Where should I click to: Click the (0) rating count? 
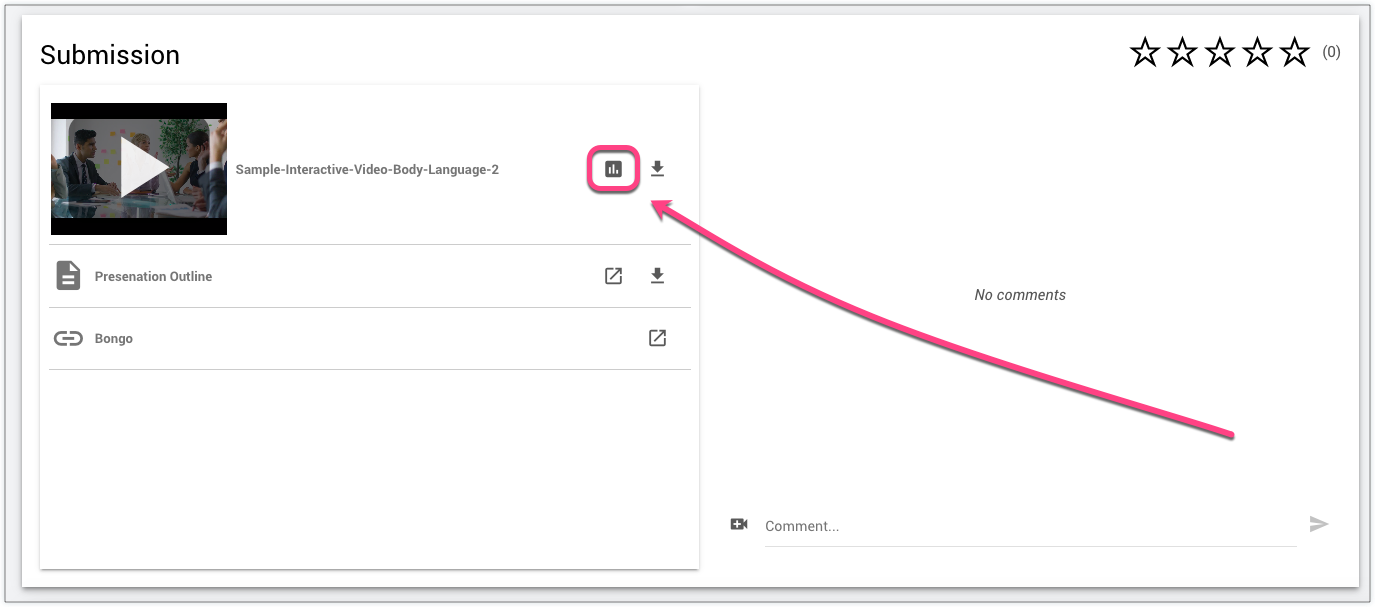click(1331, 52)
